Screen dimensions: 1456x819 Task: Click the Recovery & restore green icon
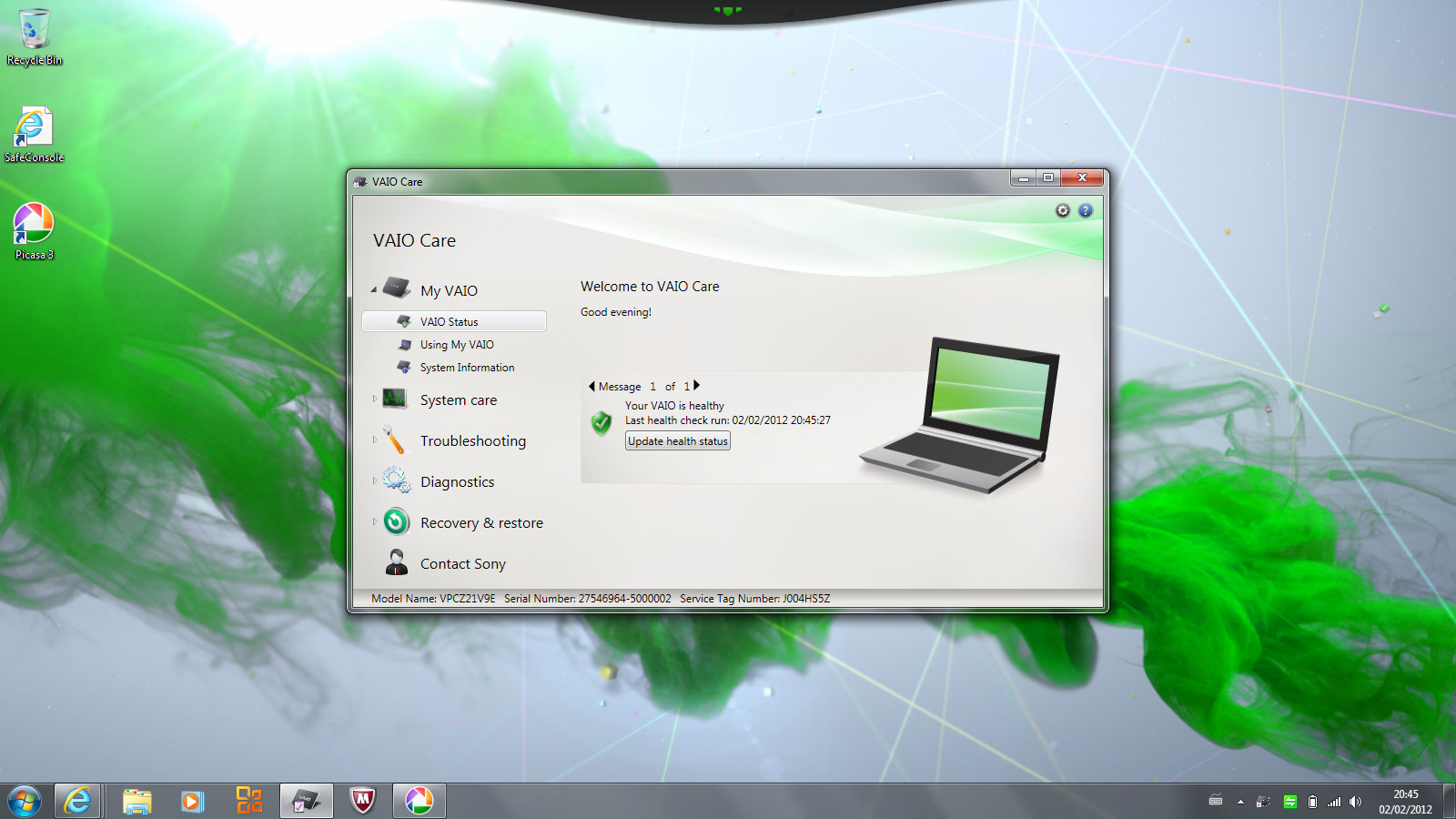(x=396, y=521)
